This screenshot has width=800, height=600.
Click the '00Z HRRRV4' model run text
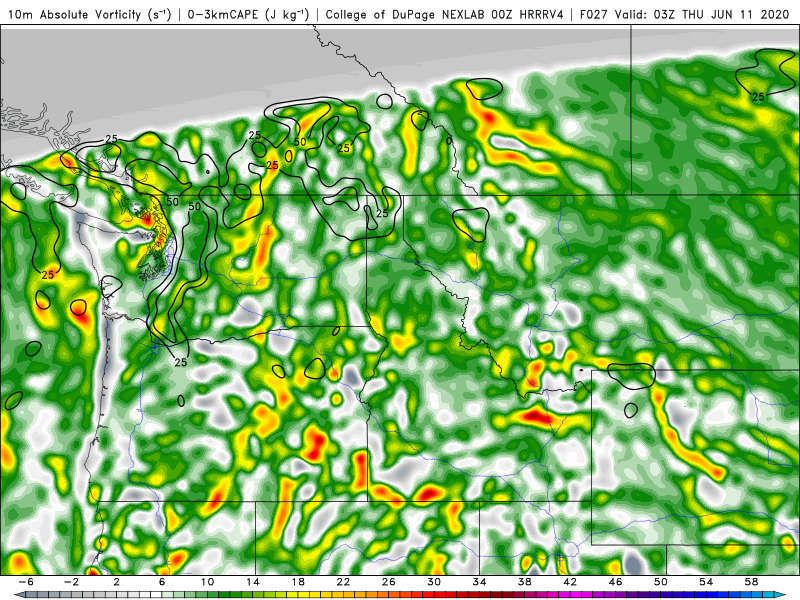[x=527, y=14]
